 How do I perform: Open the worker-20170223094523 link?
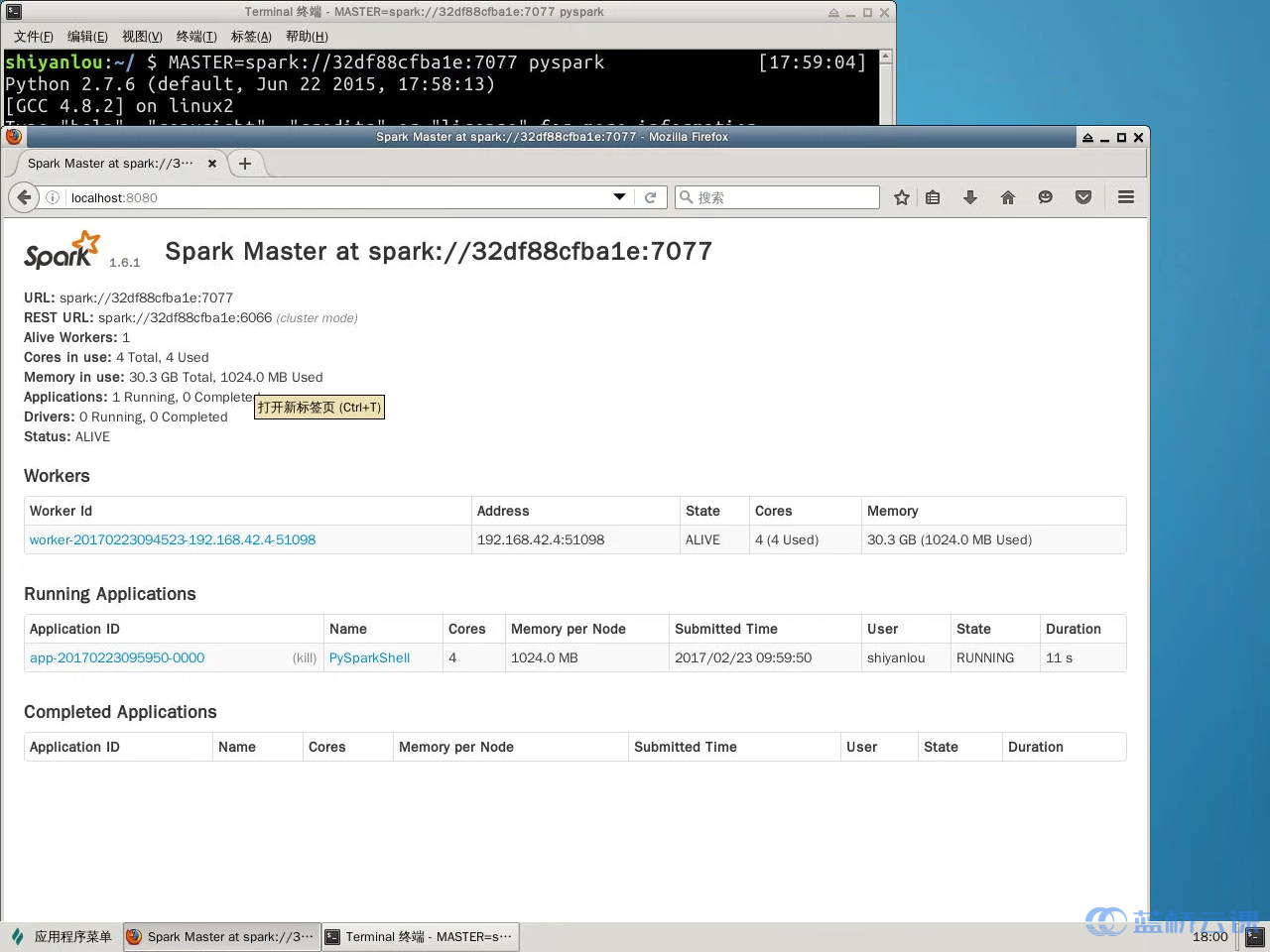(x=173, y=539)
